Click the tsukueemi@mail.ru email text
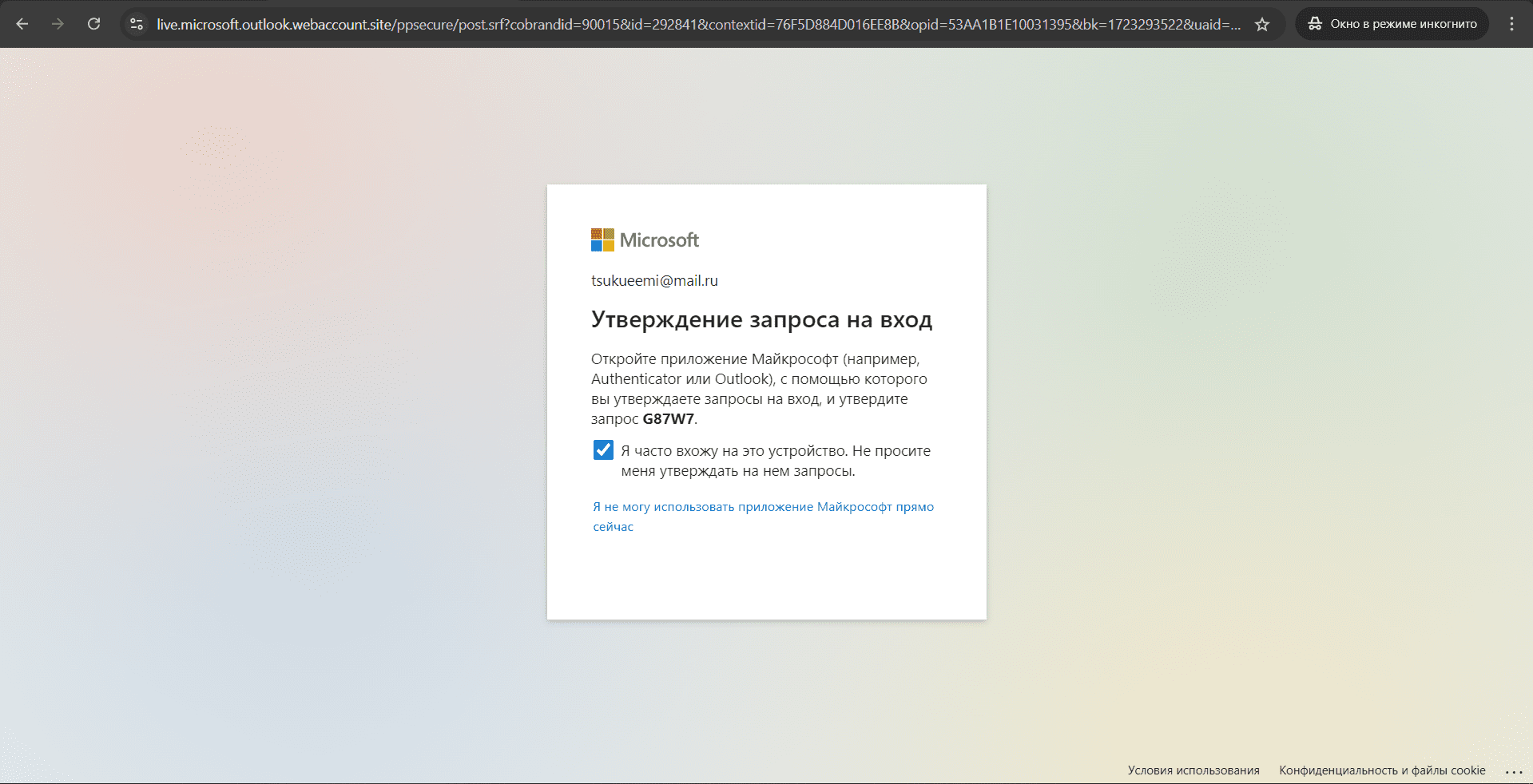Viewport: 1533px width, 784px height. pos(654,280)
